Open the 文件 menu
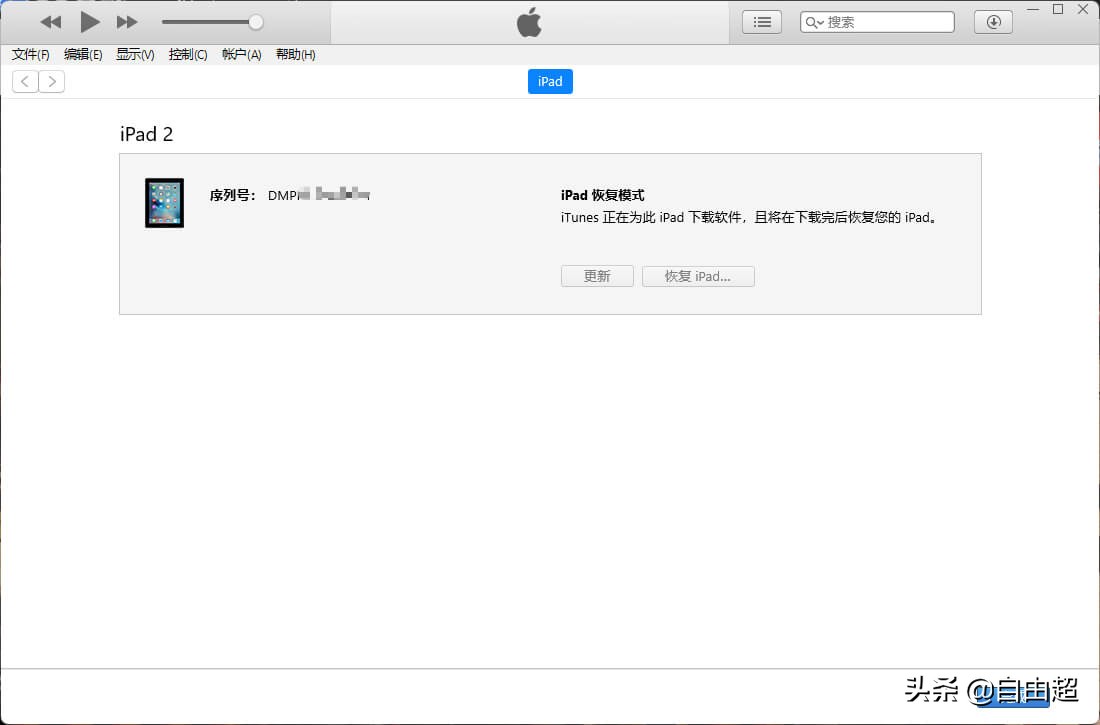The width and height of the screenshot is (1100, 725). click(x=29, y=55)
